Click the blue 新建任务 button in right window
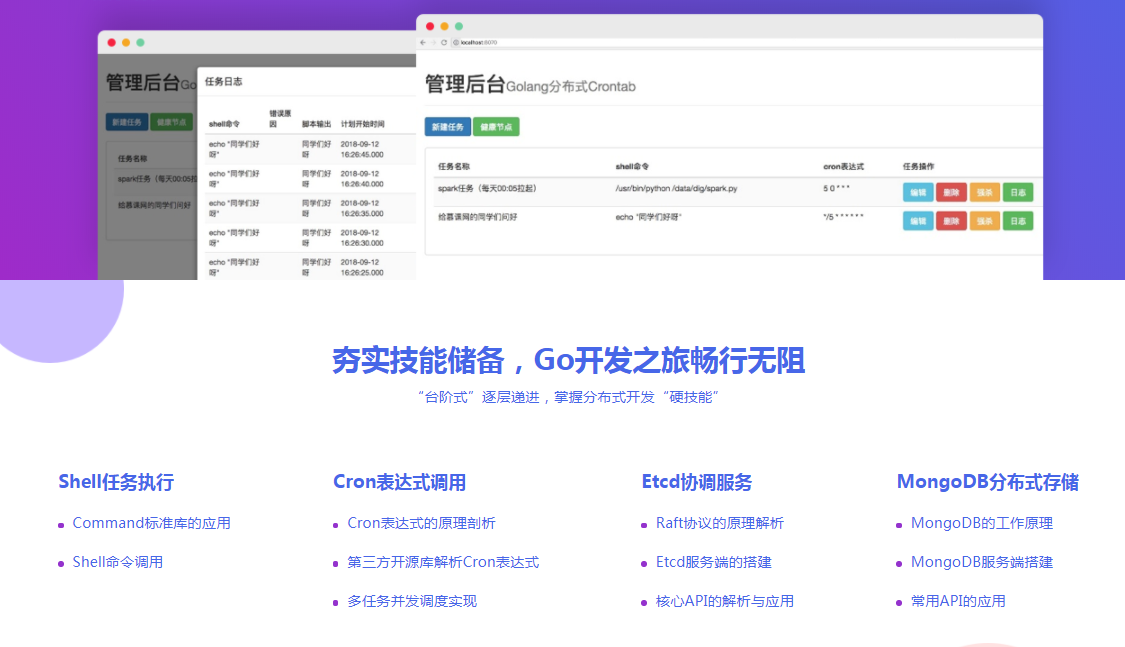1125x647 pixels. (x=447, y=127)
